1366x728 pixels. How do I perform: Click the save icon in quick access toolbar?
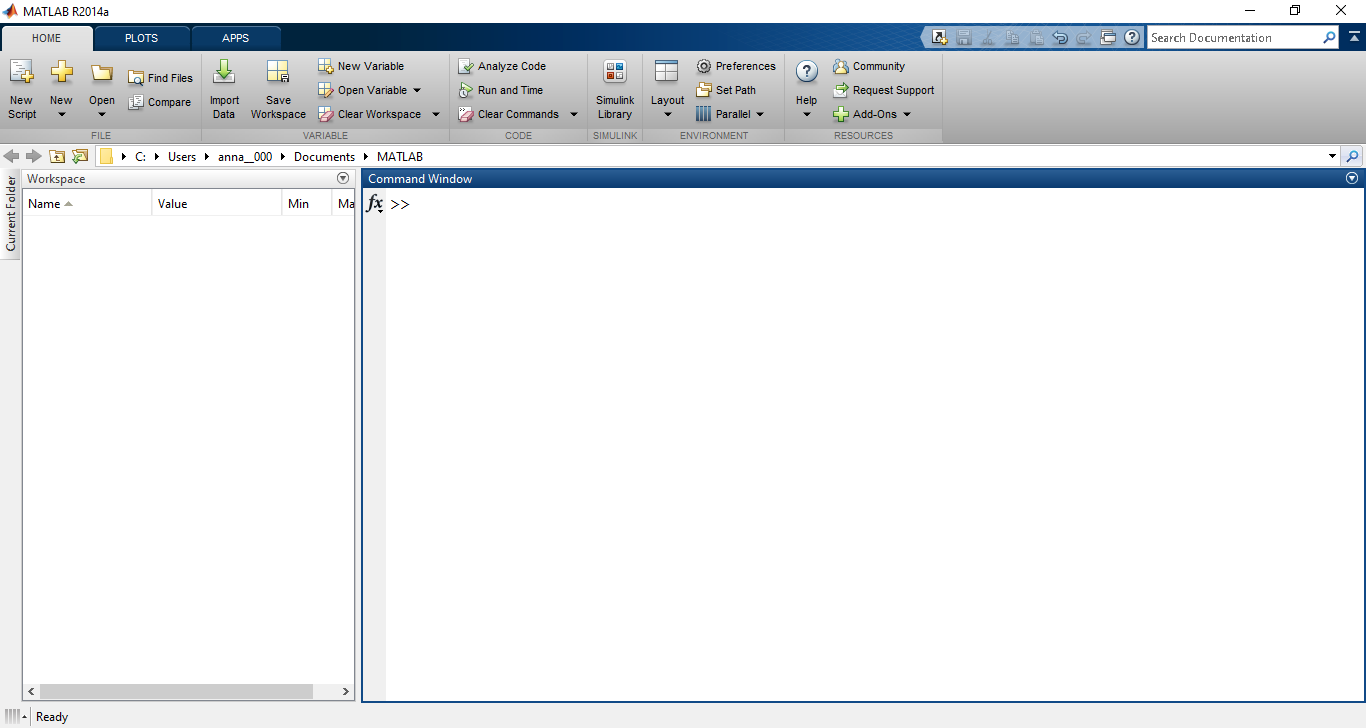pyautogui.click(x=964, y=37)
